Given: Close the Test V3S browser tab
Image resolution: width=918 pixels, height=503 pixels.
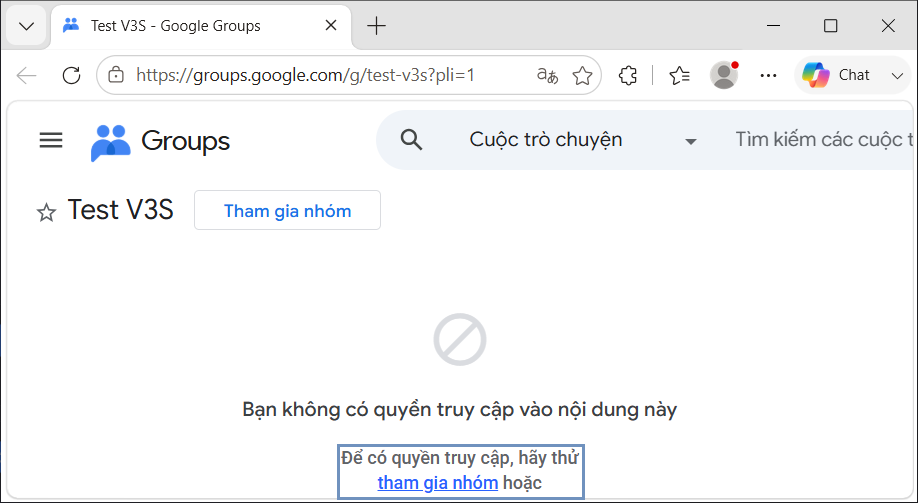Looking at the screenshot, I should click(x=331, y=26).
